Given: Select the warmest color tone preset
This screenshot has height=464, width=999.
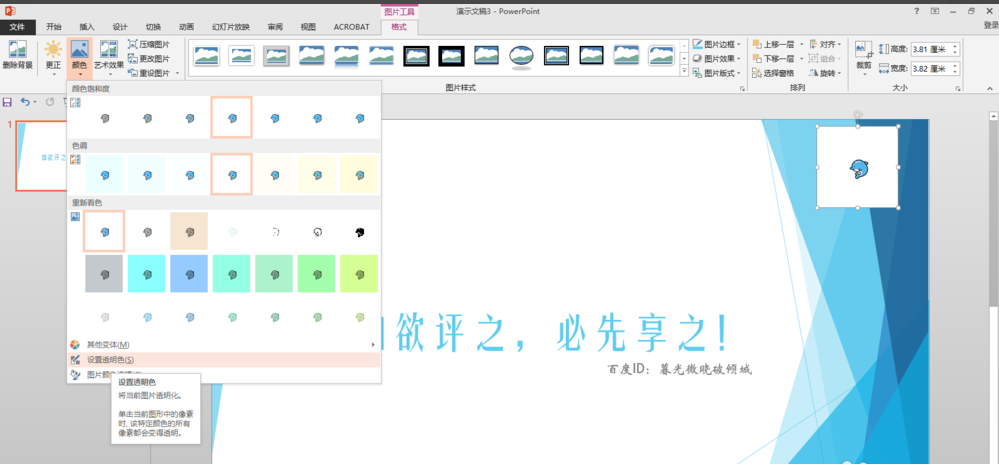Looking at the screenshot, I should [359, 175].
